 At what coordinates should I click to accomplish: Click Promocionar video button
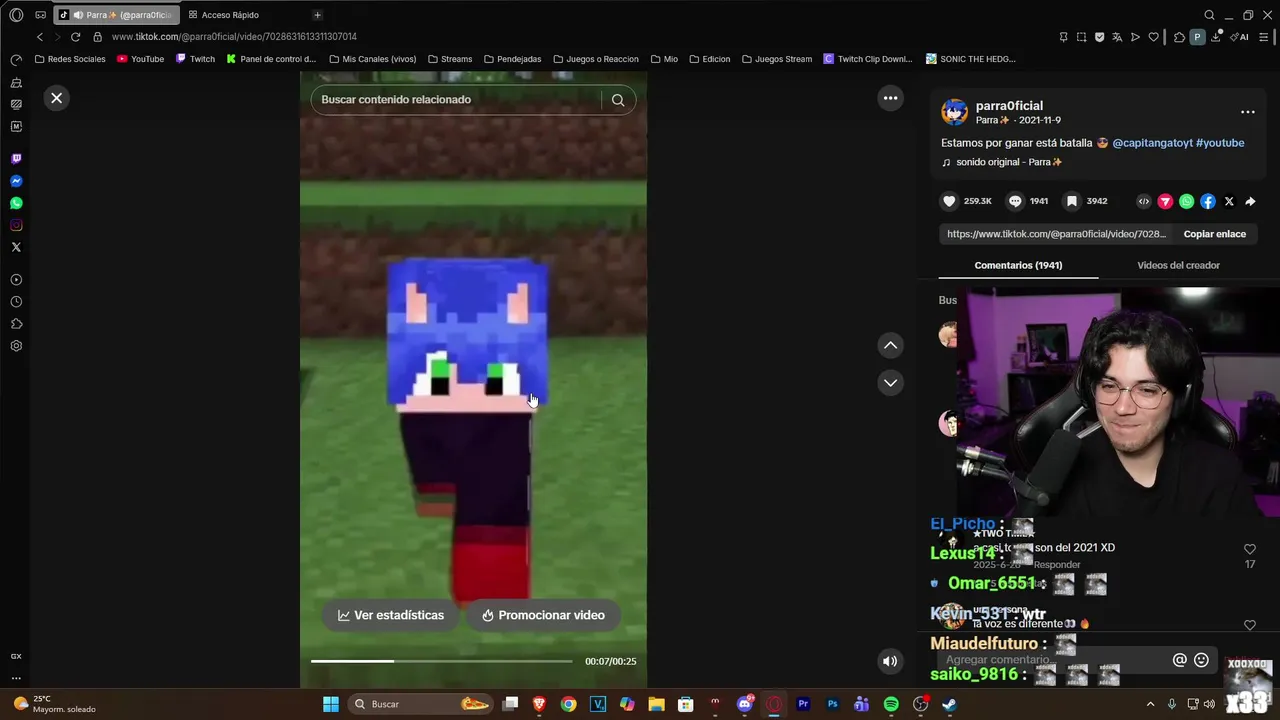(x=543, y=615)
